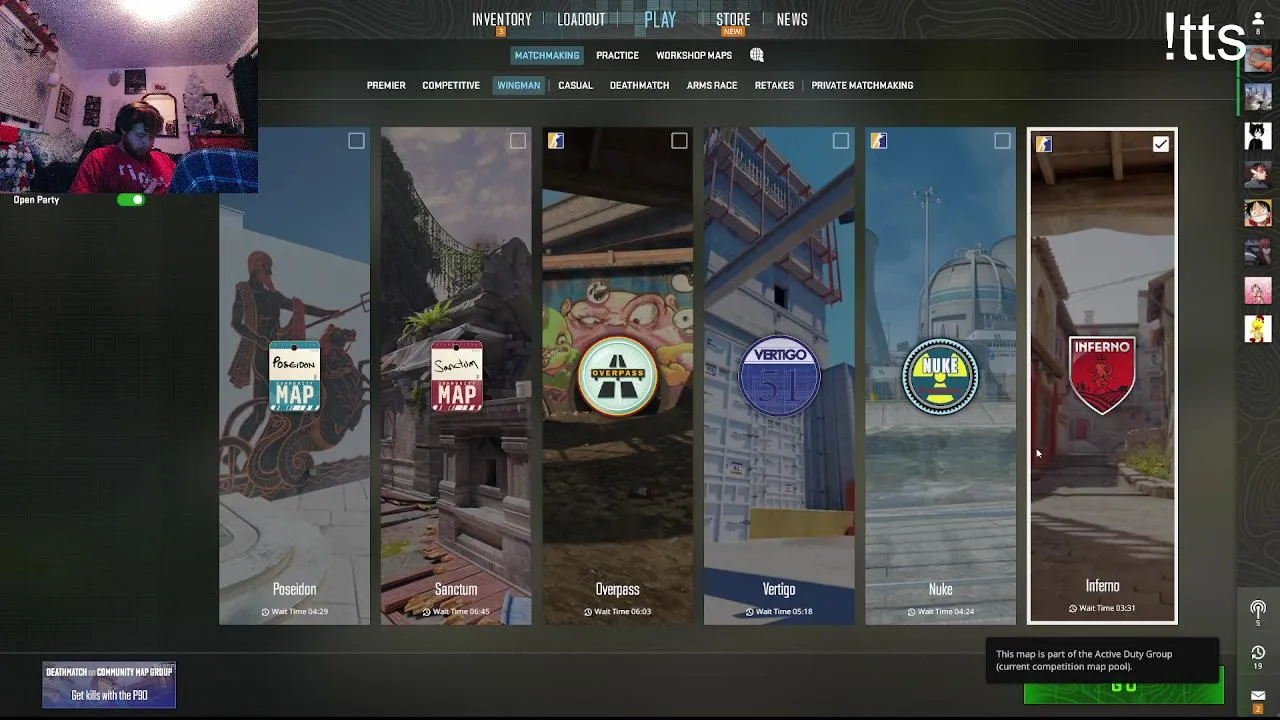Screen dimensions: 1280x720
Task: Click the wolves friend avatar
Action: (x=1258, y=97)
